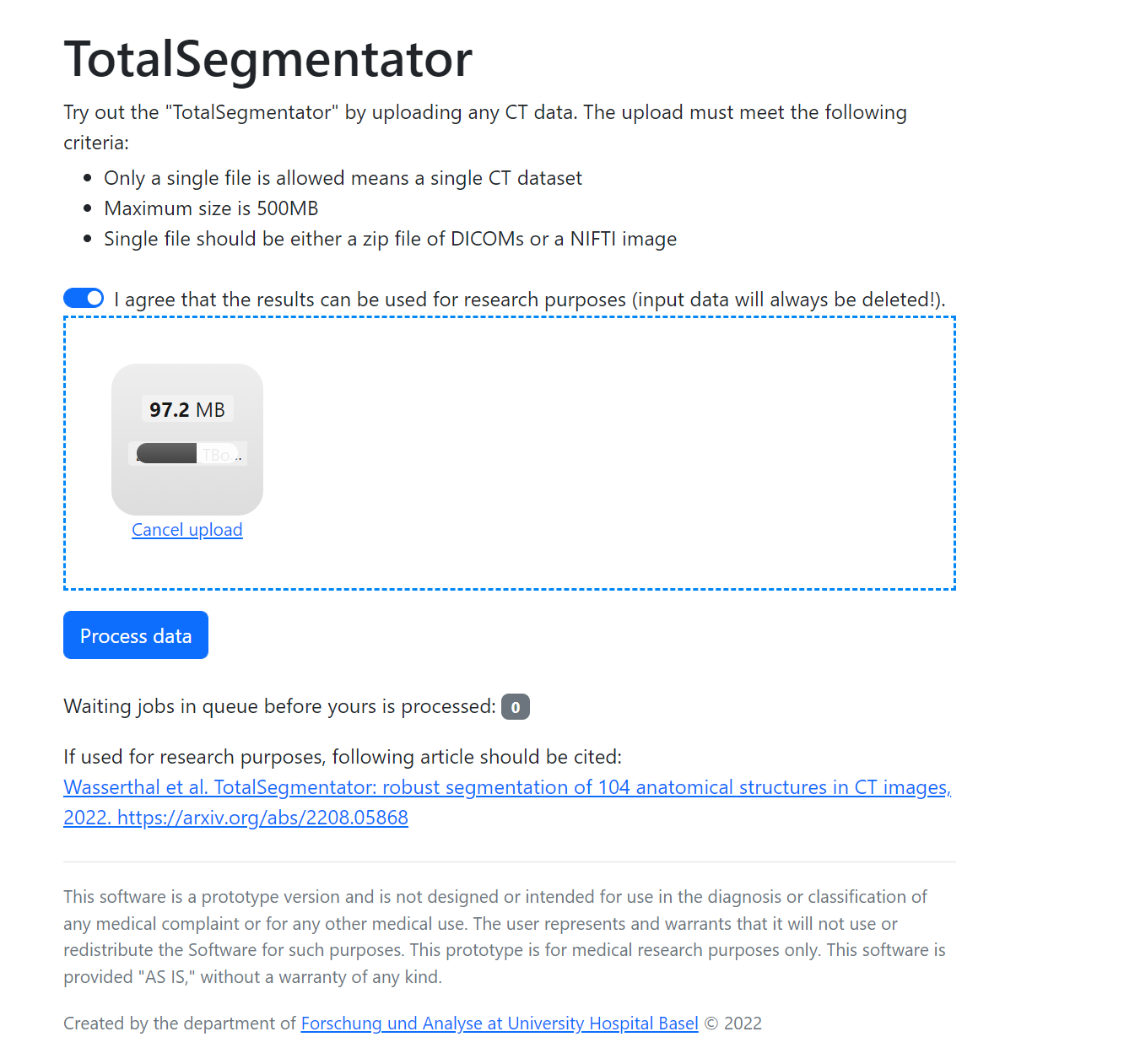Viewport: 1124px width, 1064px height.
Task: Click the bullet point beside Maximum size criterion
Action: coord(87,208)
